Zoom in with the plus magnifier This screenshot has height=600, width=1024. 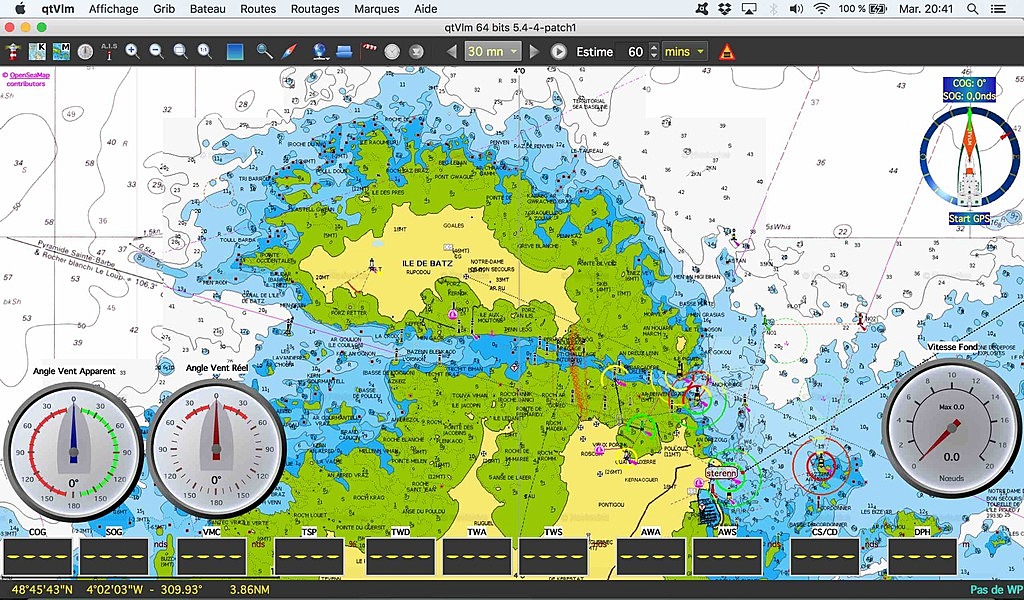133,52
